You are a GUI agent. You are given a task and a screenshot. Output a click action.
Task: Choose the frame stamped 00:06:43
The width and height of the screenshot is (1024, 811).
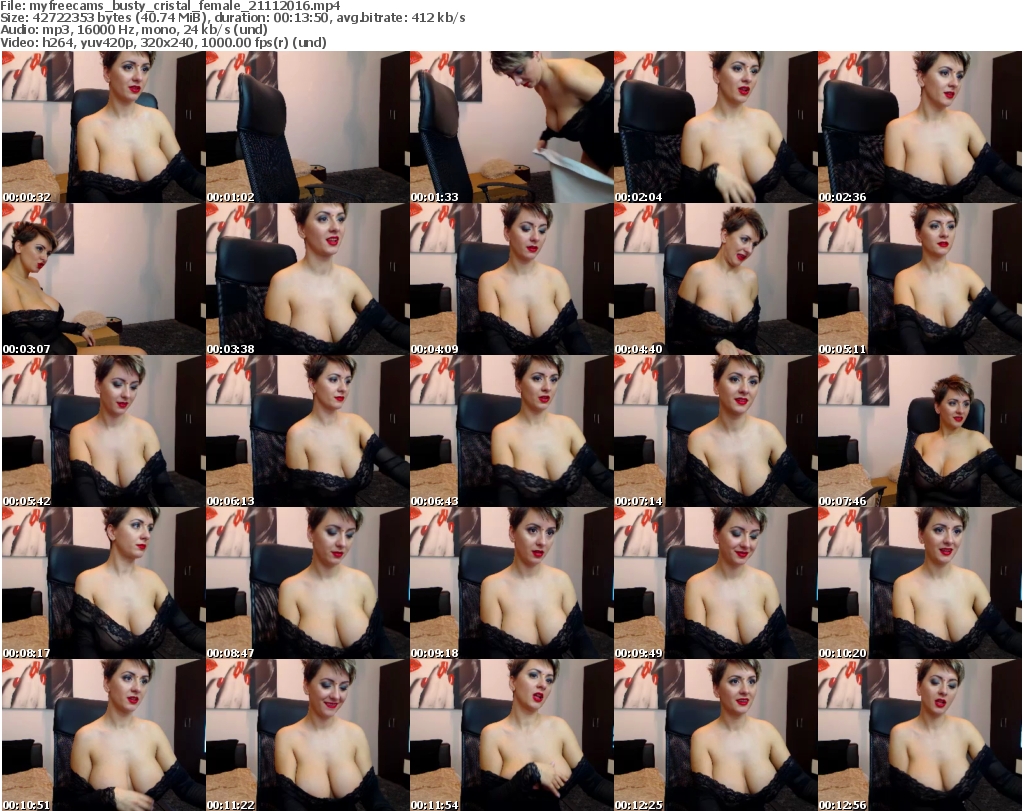pos(511,431)
